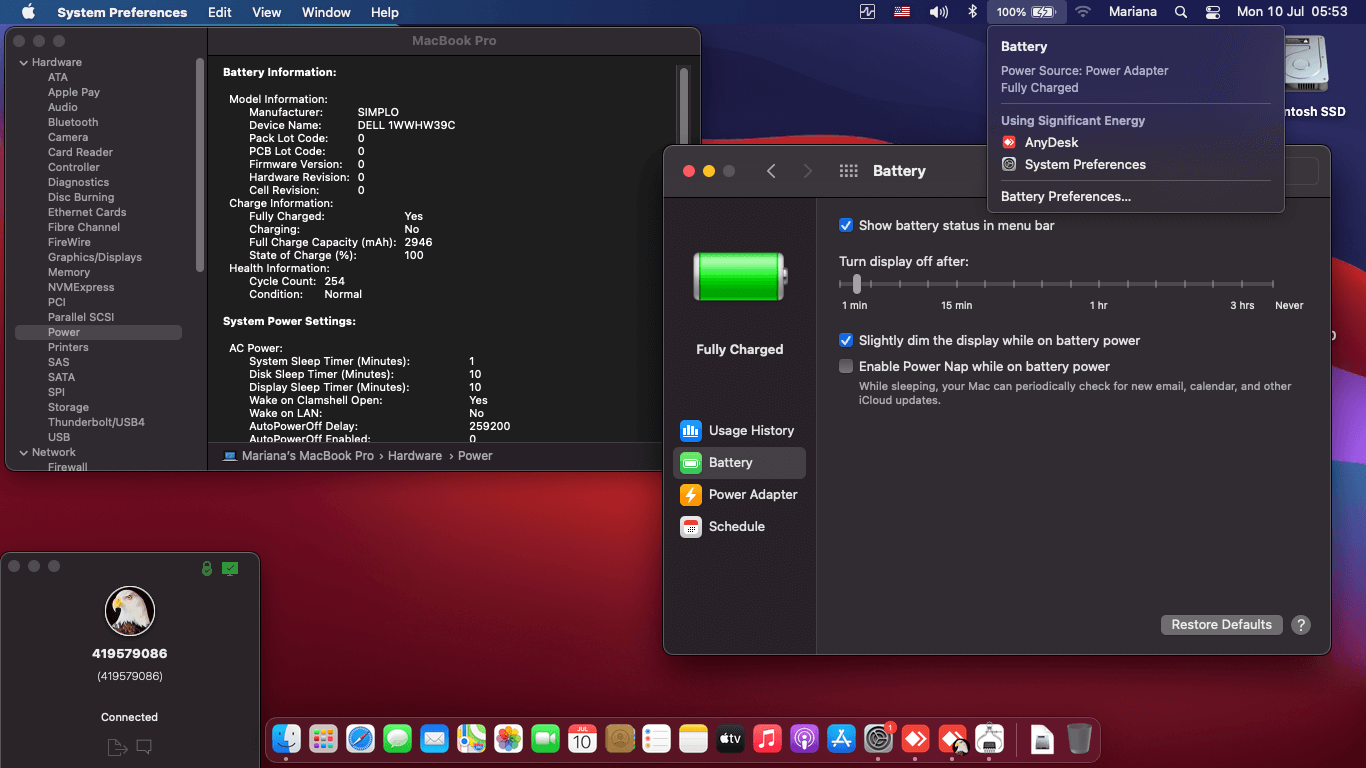The image size is (1366, 768).
Task: Click the green lock icon in AnyDesk window
Action: tap(207, 568)
